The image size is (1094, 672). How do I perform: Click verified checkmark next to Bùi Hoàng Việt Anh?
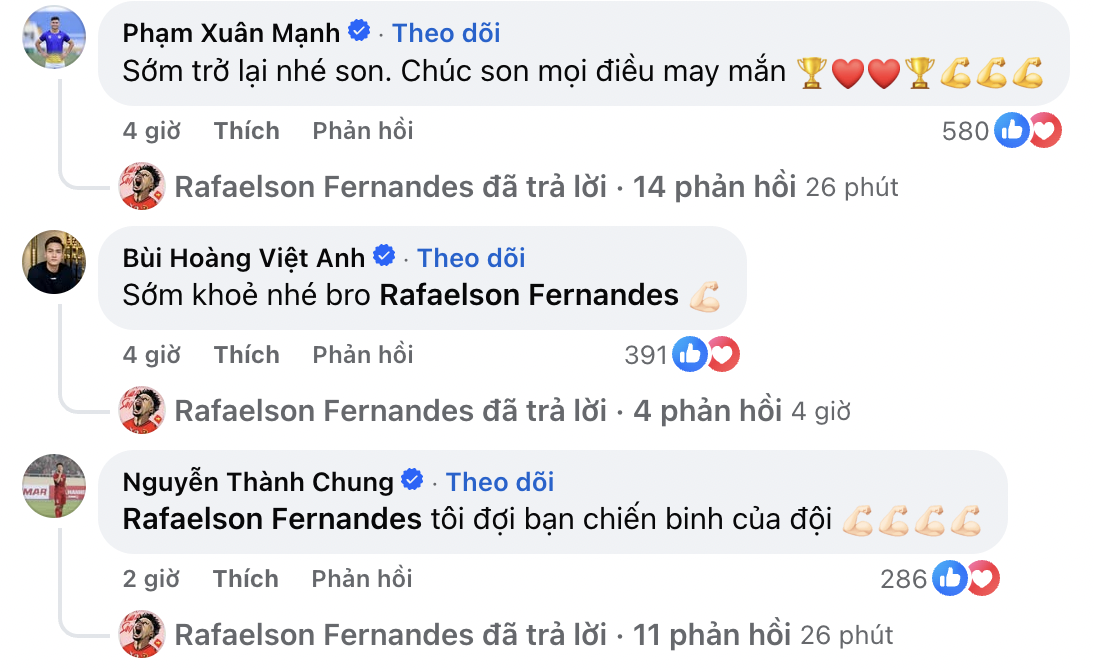[x=383, y=258]
